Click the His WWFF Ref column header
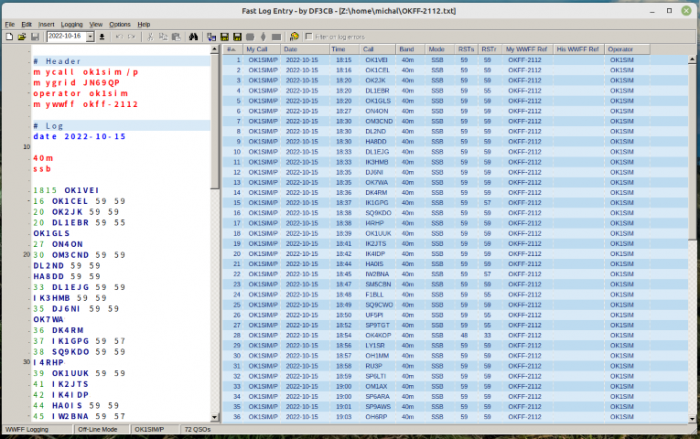 click(x=579, y=49)
